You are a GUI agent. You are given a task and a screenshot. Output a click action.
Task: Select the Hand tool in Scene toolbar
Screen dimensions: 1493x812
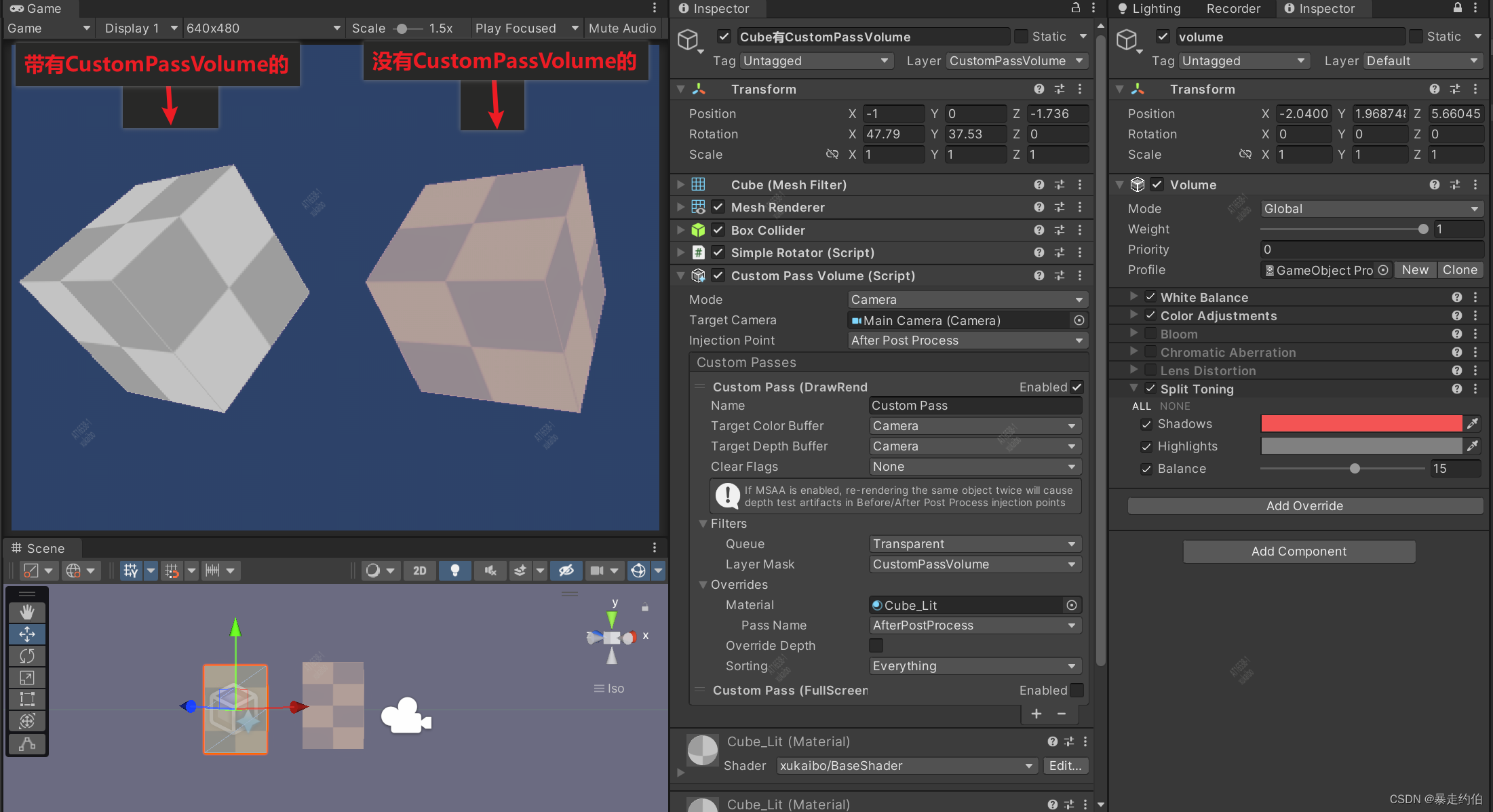27,611
